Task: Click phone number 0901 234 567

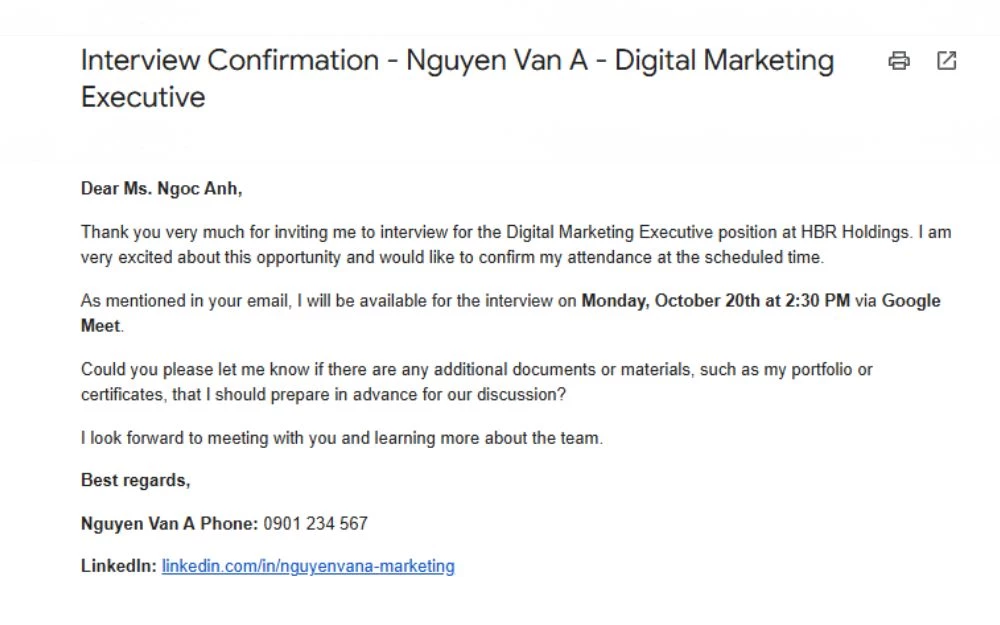Action: (x=315, y=524)
